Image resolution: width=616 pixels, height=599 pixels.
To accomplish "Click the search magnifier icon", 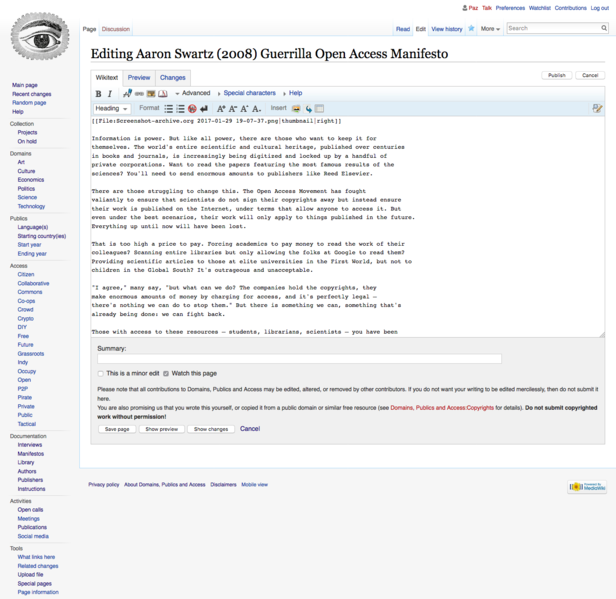I will click(x=604, y=28).
